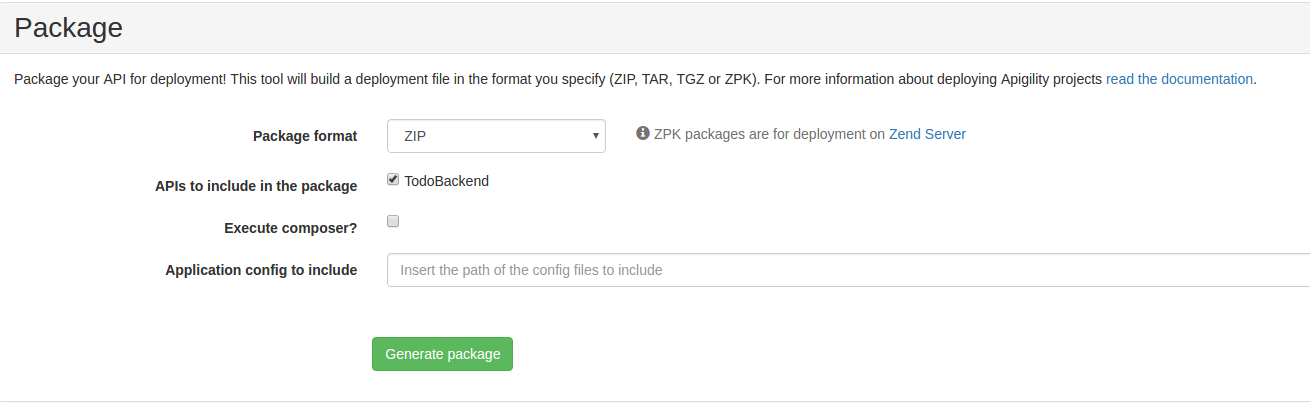Open the Package format dropdown
This screenshot has width=1310, height=403.
click(496, 136)
